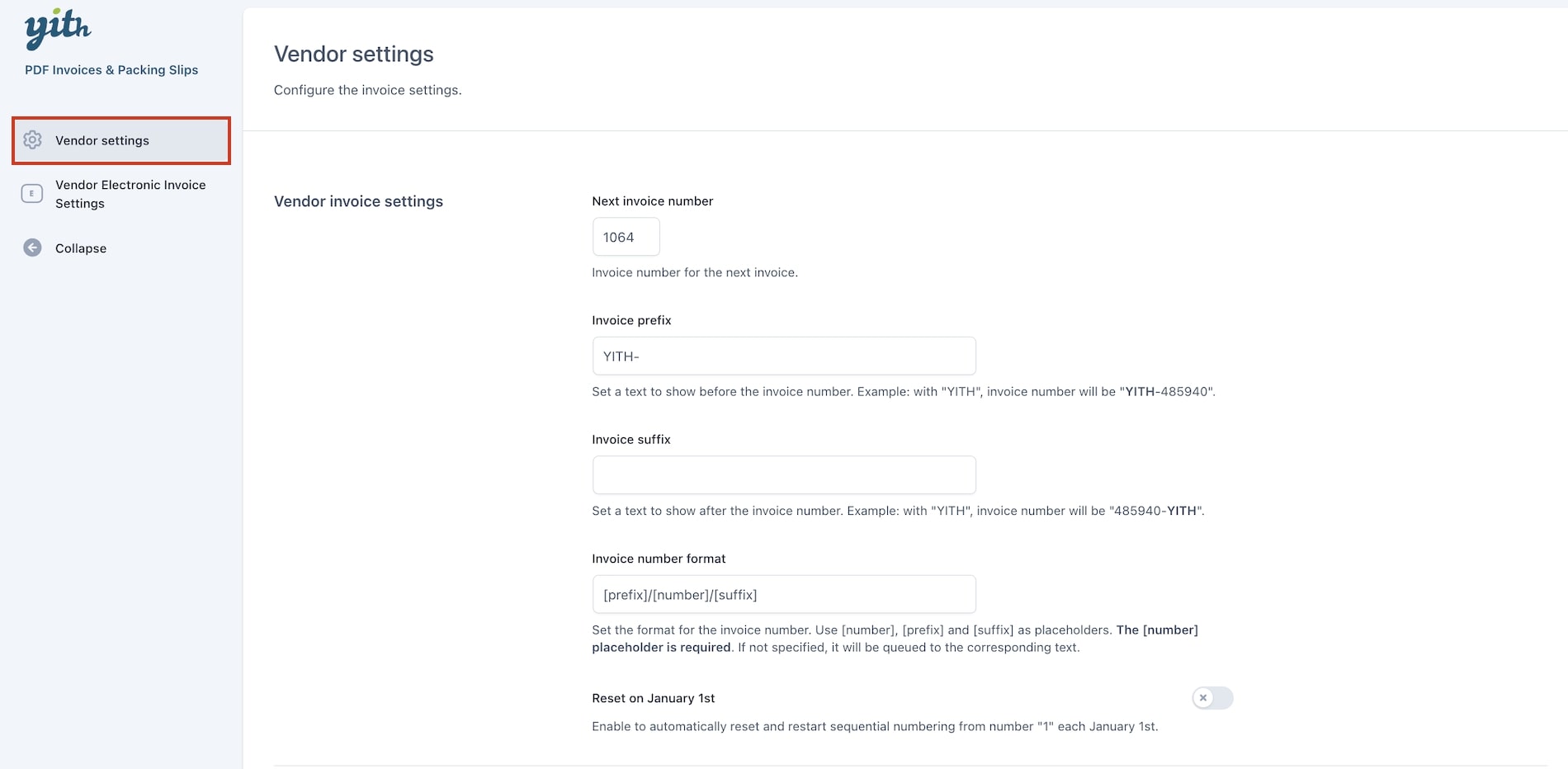This screenshot has width=1568, height=769.
Task: Toggle Reset on January 1st switch
Action: 1212,698
